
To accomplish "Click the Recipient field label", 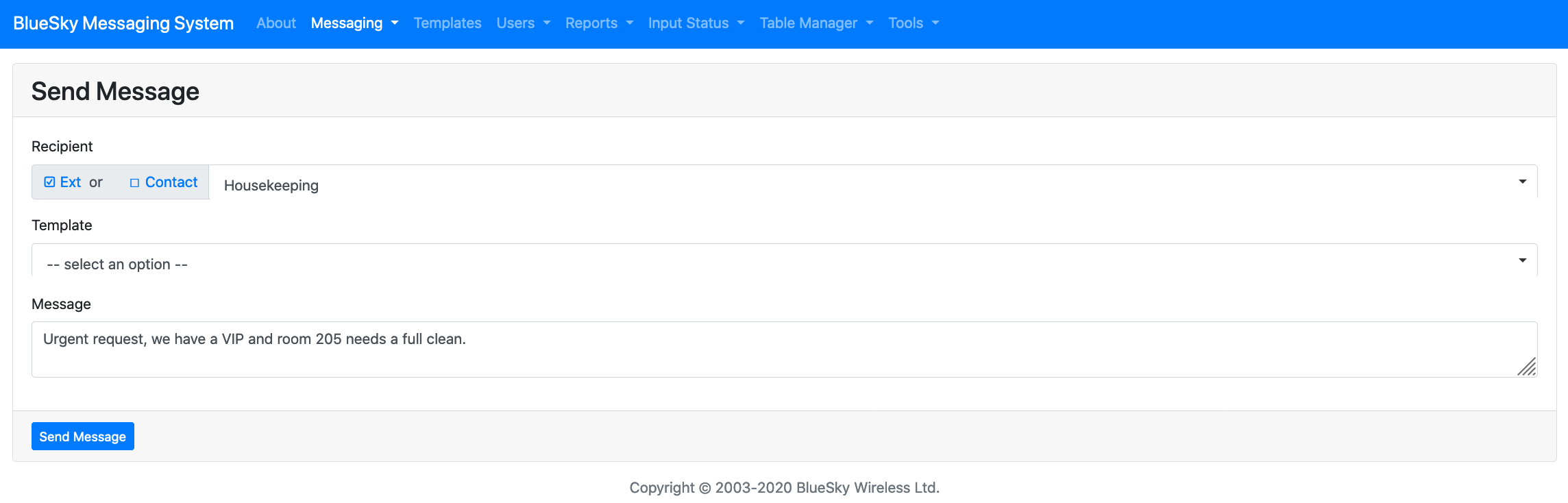I will click(62, 147).
